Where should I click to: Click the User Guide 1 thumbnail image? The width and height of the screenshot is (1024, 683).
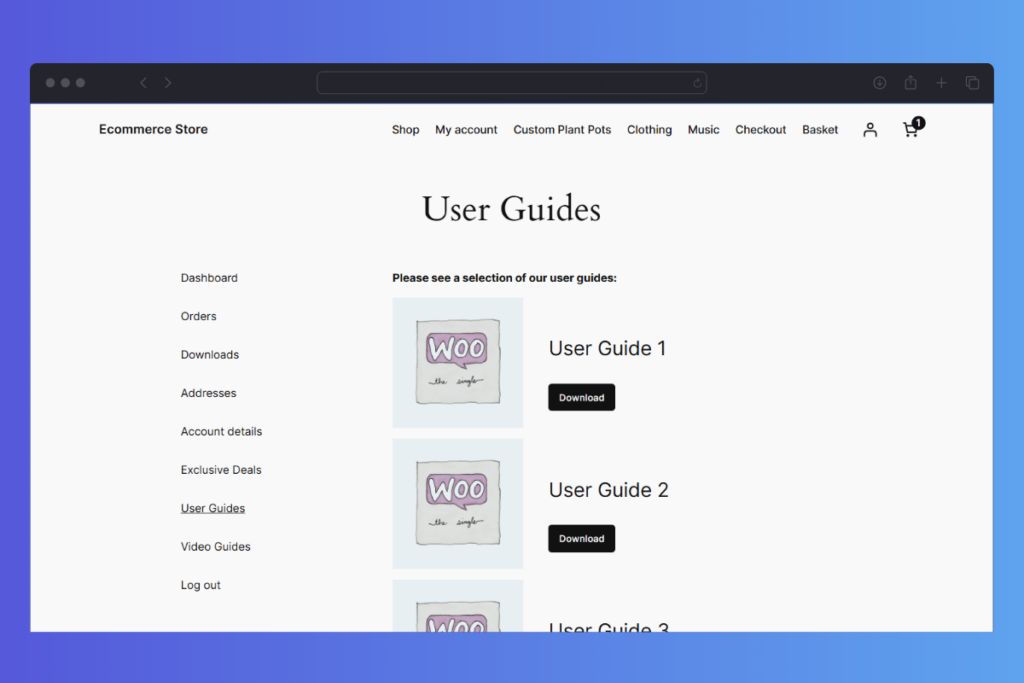pyautogui.click(x=457, y=361)
